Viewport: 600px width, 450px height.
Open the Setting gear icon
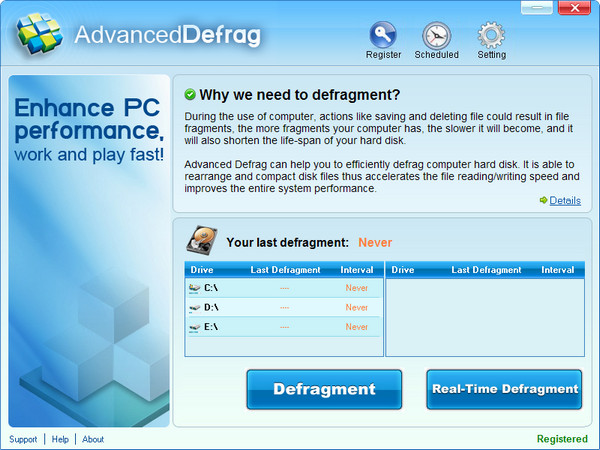(490, 35)
